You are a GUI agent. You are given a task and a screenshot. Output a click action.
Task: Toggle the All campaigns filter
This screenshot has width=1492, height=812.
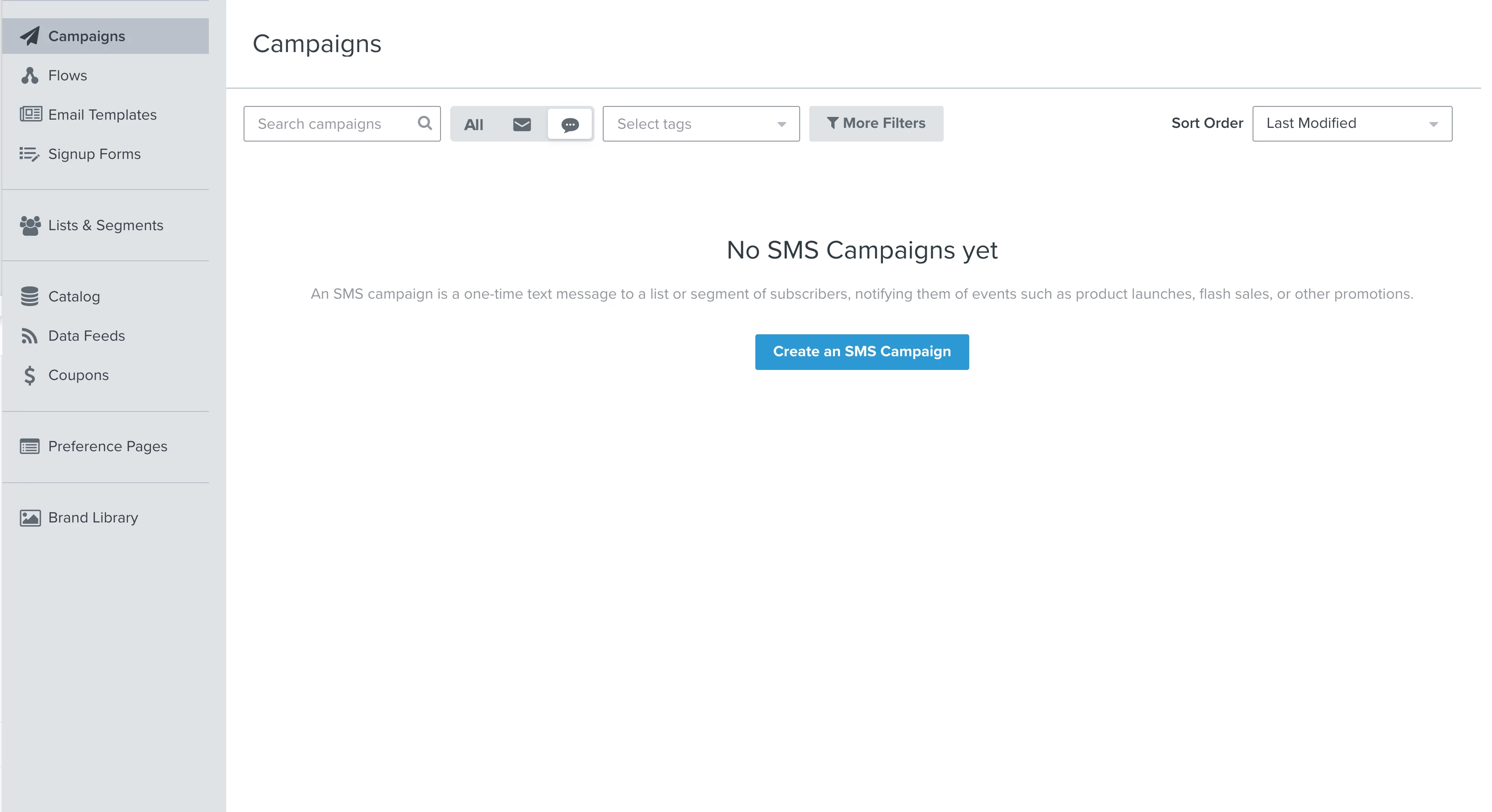pyautogui.click(x=473, y=124)
